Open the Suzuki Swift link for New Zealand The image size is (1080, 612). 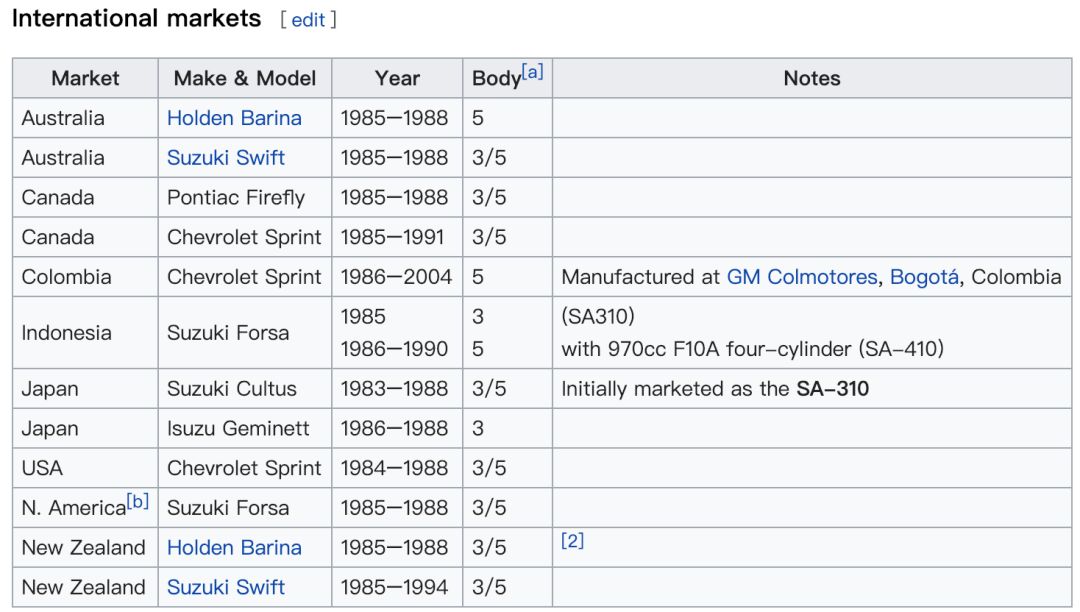click(x=226, y=587)
